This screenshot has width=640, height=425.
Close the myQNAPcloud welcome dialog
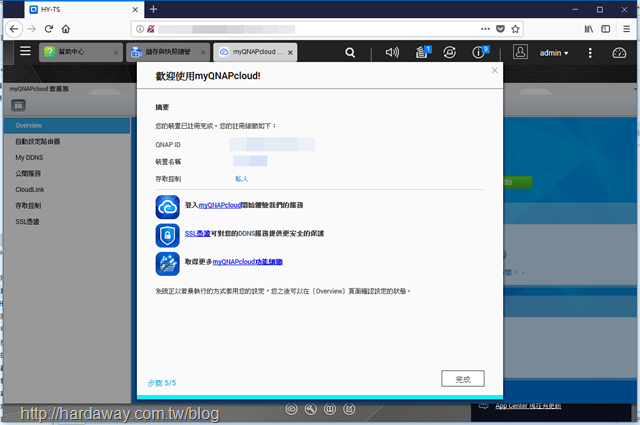[495, 70]
